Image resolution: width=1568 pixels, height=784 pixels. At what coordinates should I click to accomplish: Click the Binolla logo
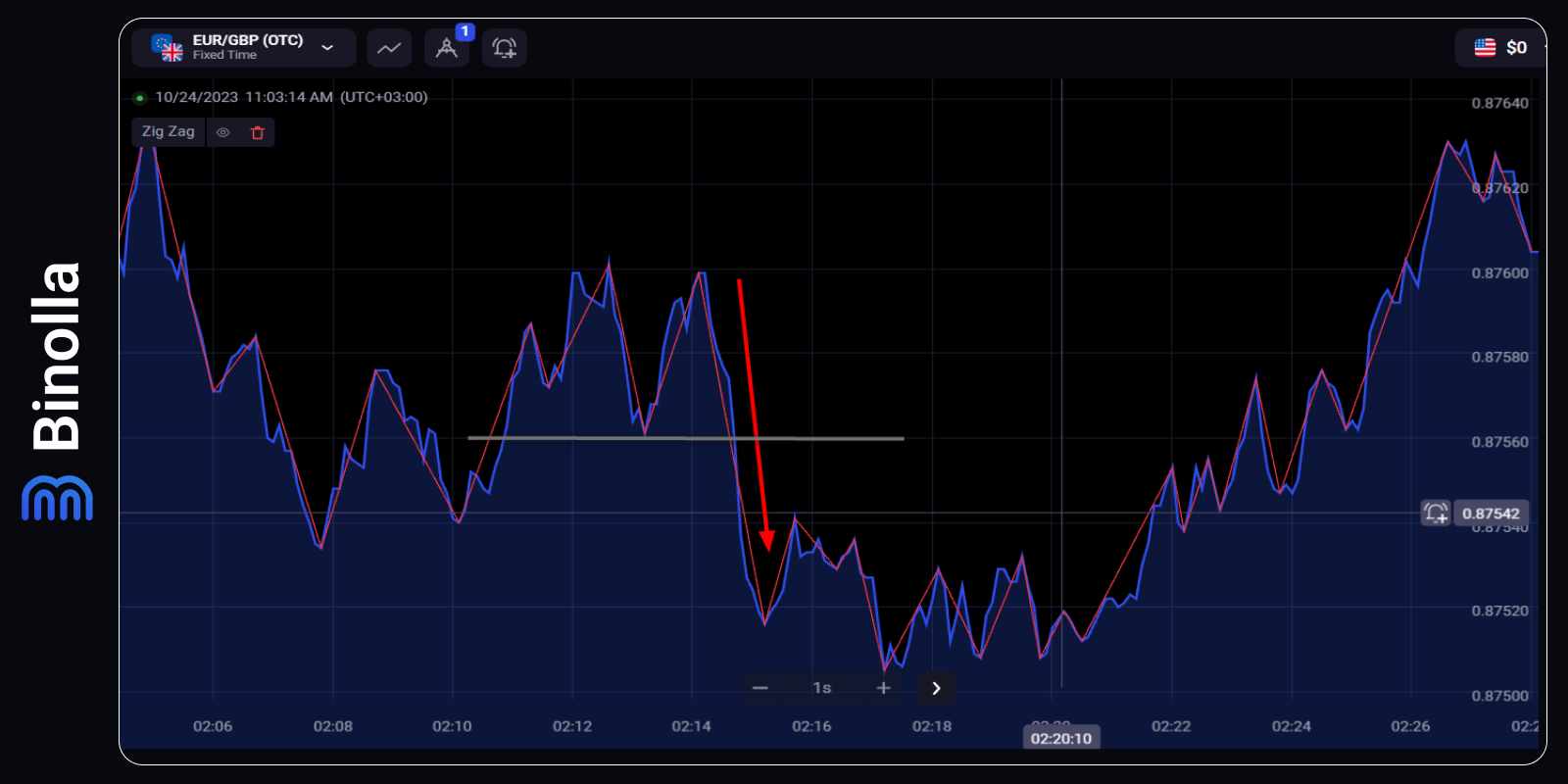coord(57,392)
